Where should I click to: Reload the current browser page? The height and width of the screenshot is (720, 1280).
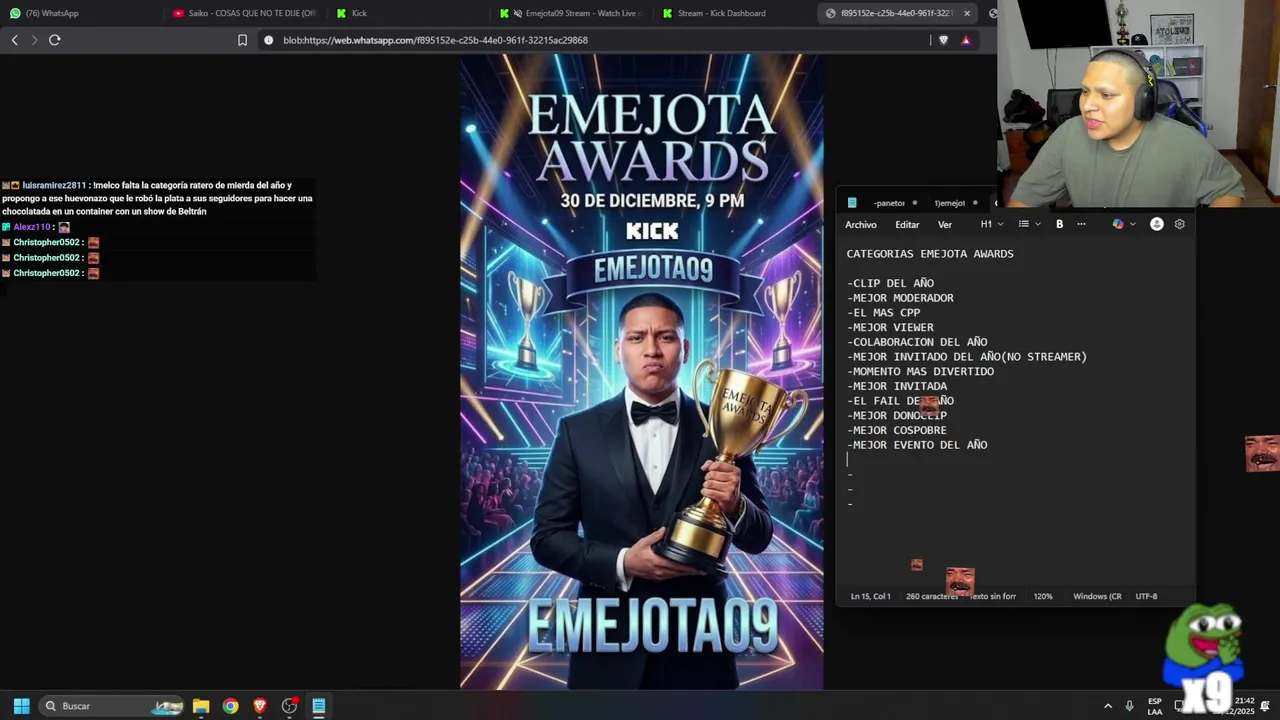(x=55, y=40)
